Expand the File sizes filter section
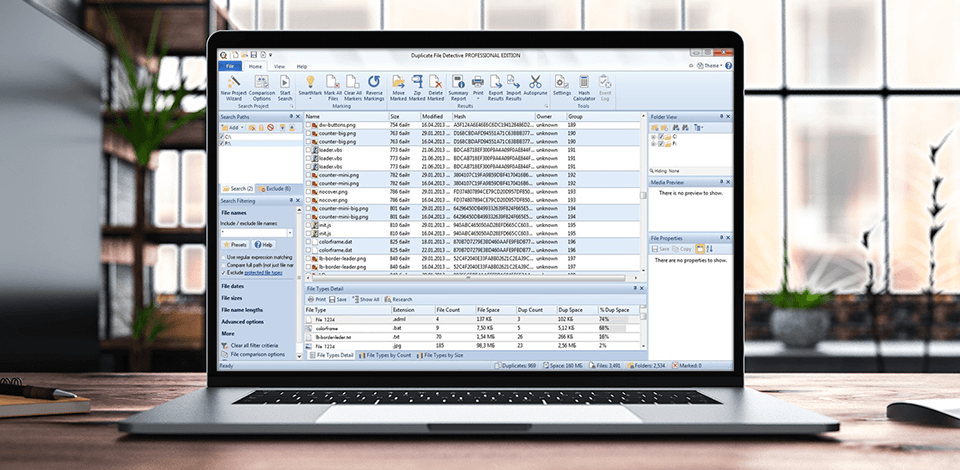The width and height of the screenshot is (960, 470). point(231,298)
